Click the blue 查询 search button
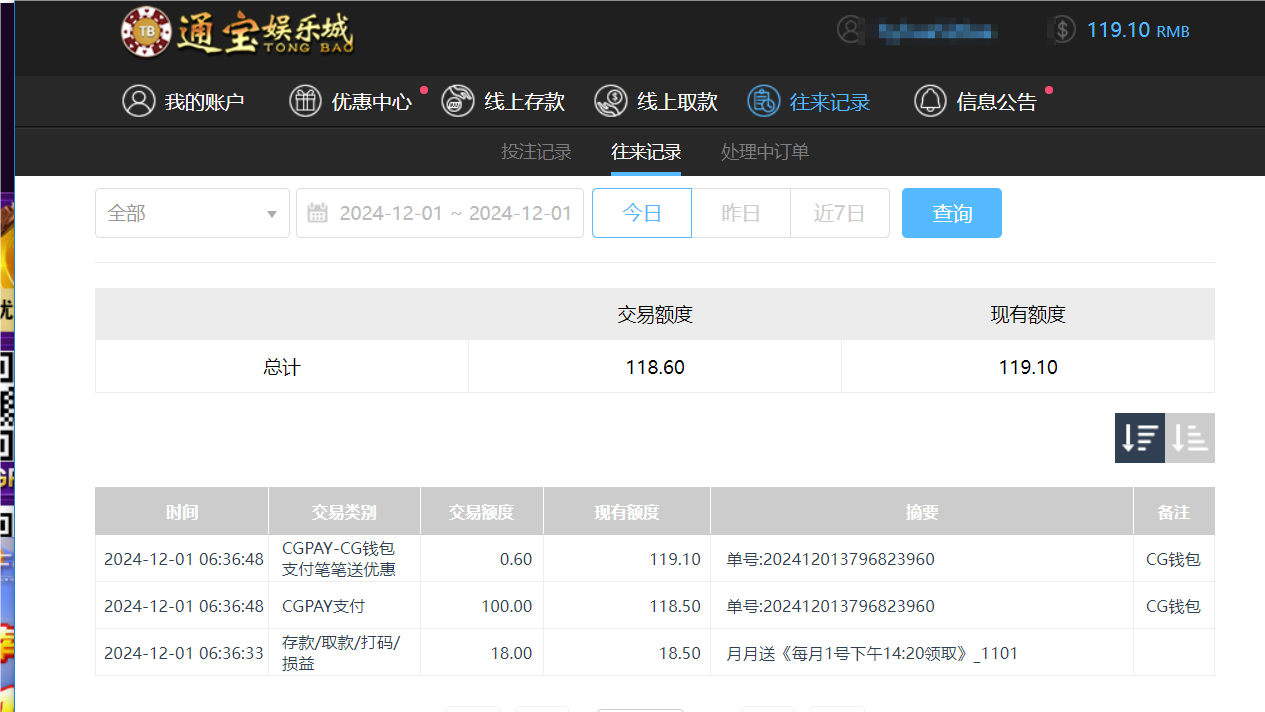 click(x=951, y=212)
